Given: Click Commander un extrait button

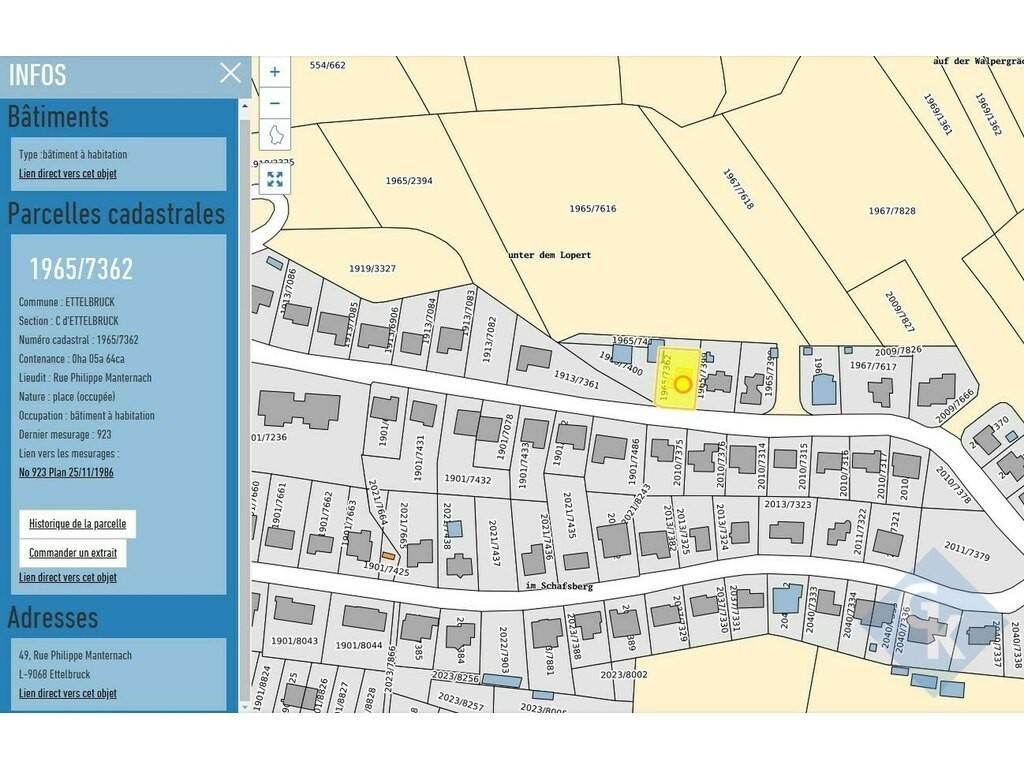Looking at the screenshot, I should click(72, 553).
